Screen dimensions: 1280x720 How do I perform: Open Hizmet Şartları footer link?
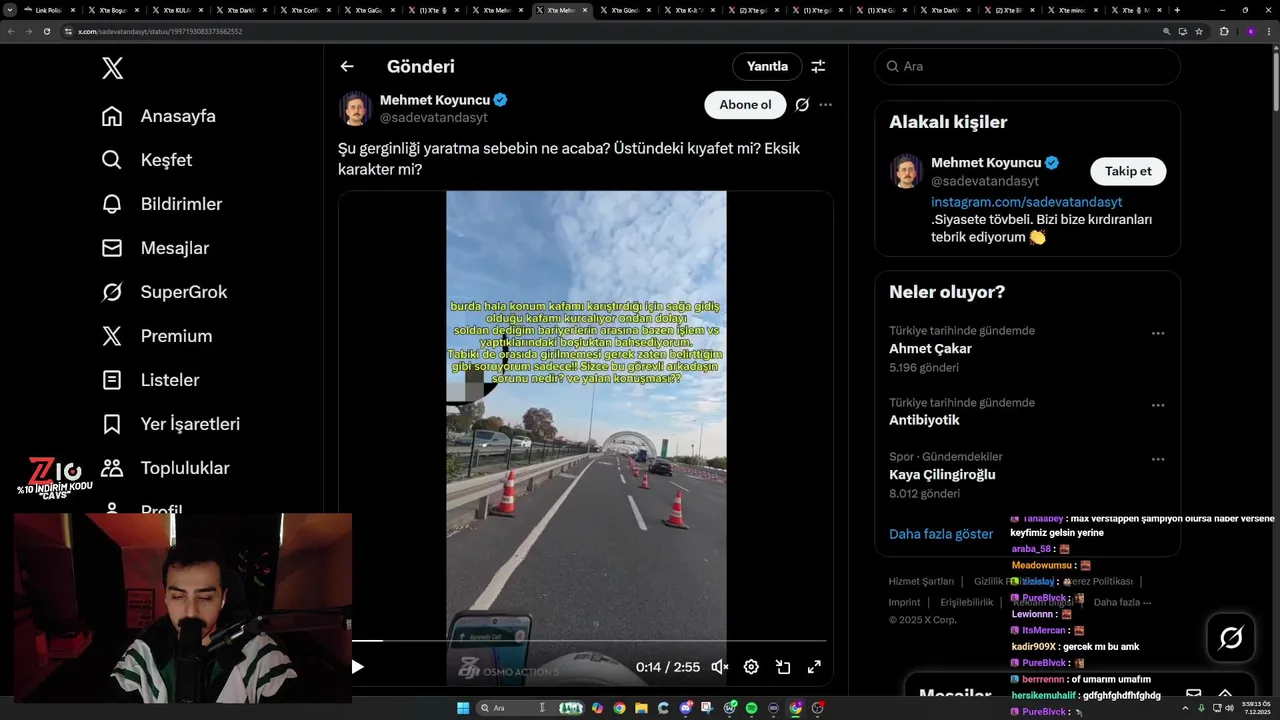[x=921, y=582]
